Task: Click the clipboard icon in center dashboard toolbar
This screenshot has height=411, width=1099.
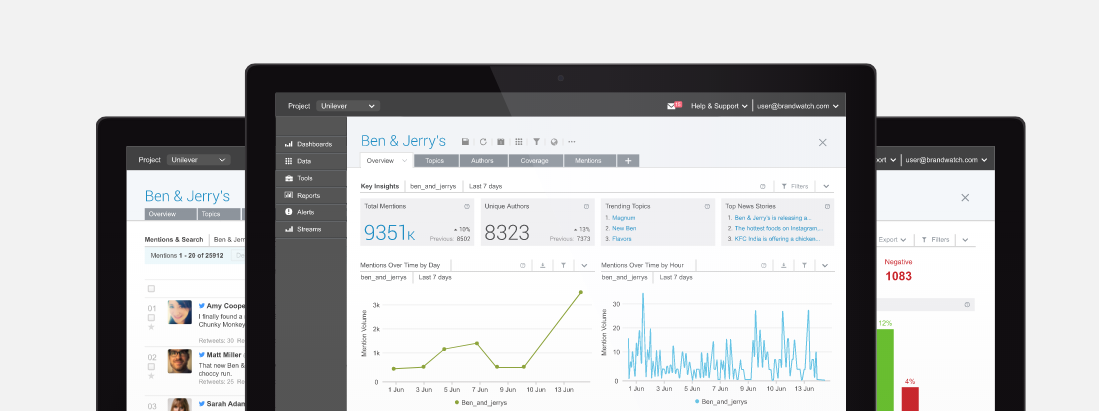Action: click(500, 142)
